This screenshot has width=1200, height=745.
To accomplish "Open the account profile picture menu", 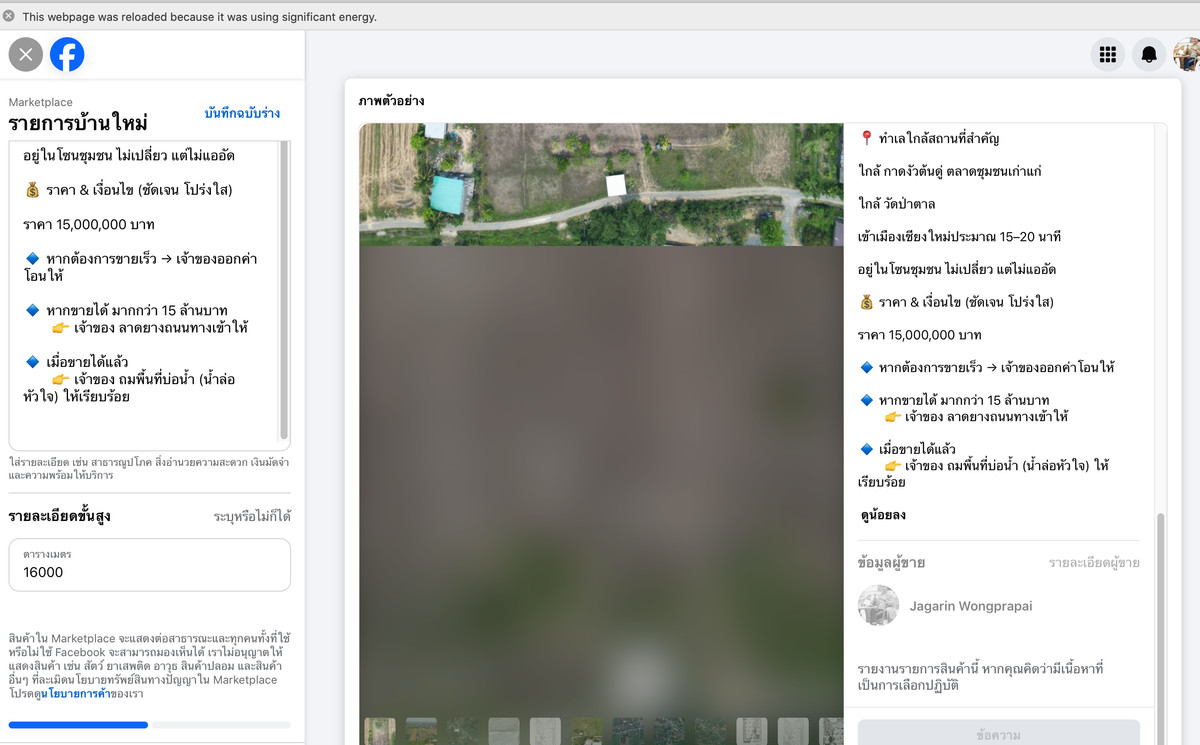I will [x=1187, y=55].
